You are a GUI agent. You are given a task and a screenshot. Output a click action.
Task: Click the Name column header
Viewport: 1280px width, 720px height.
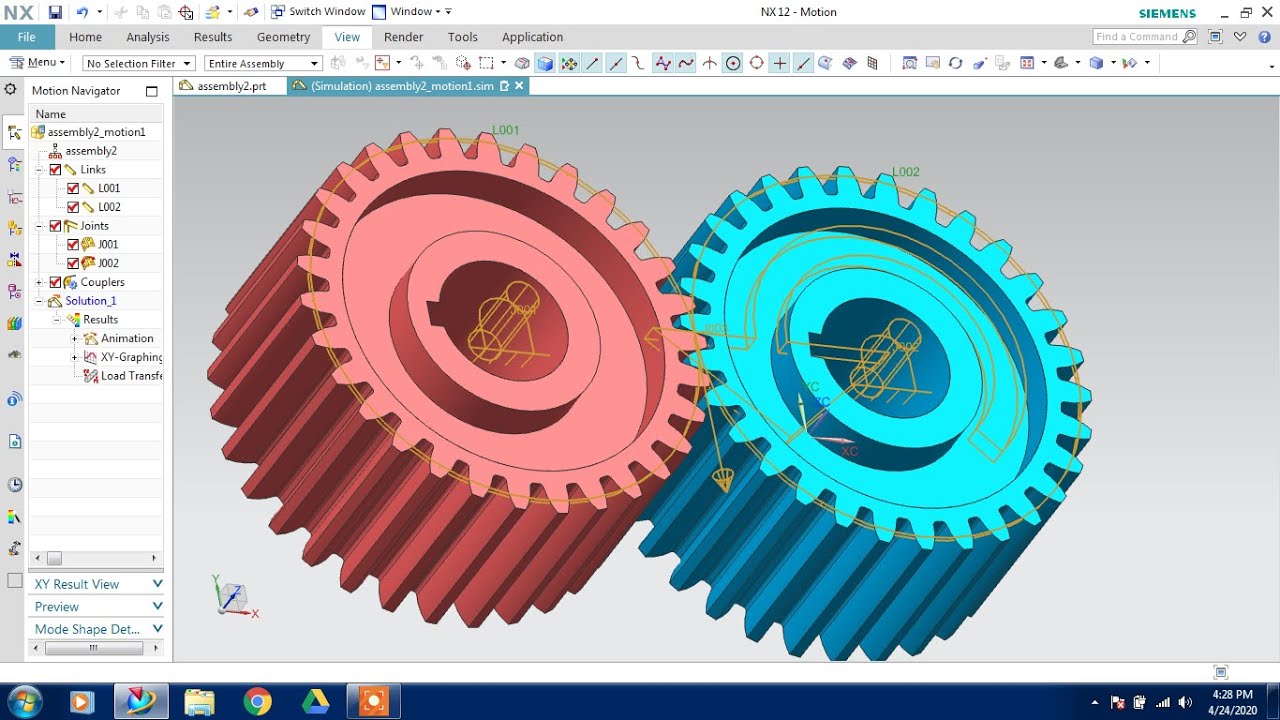(96, 114)
